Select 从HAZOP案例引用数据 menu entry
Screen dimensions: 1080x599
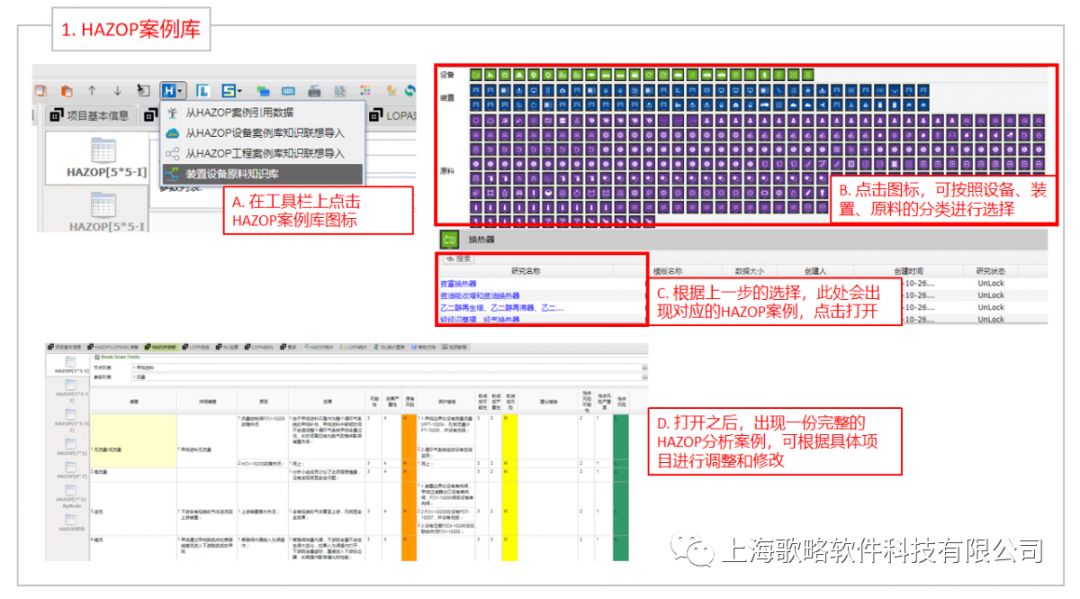point(239,112)
